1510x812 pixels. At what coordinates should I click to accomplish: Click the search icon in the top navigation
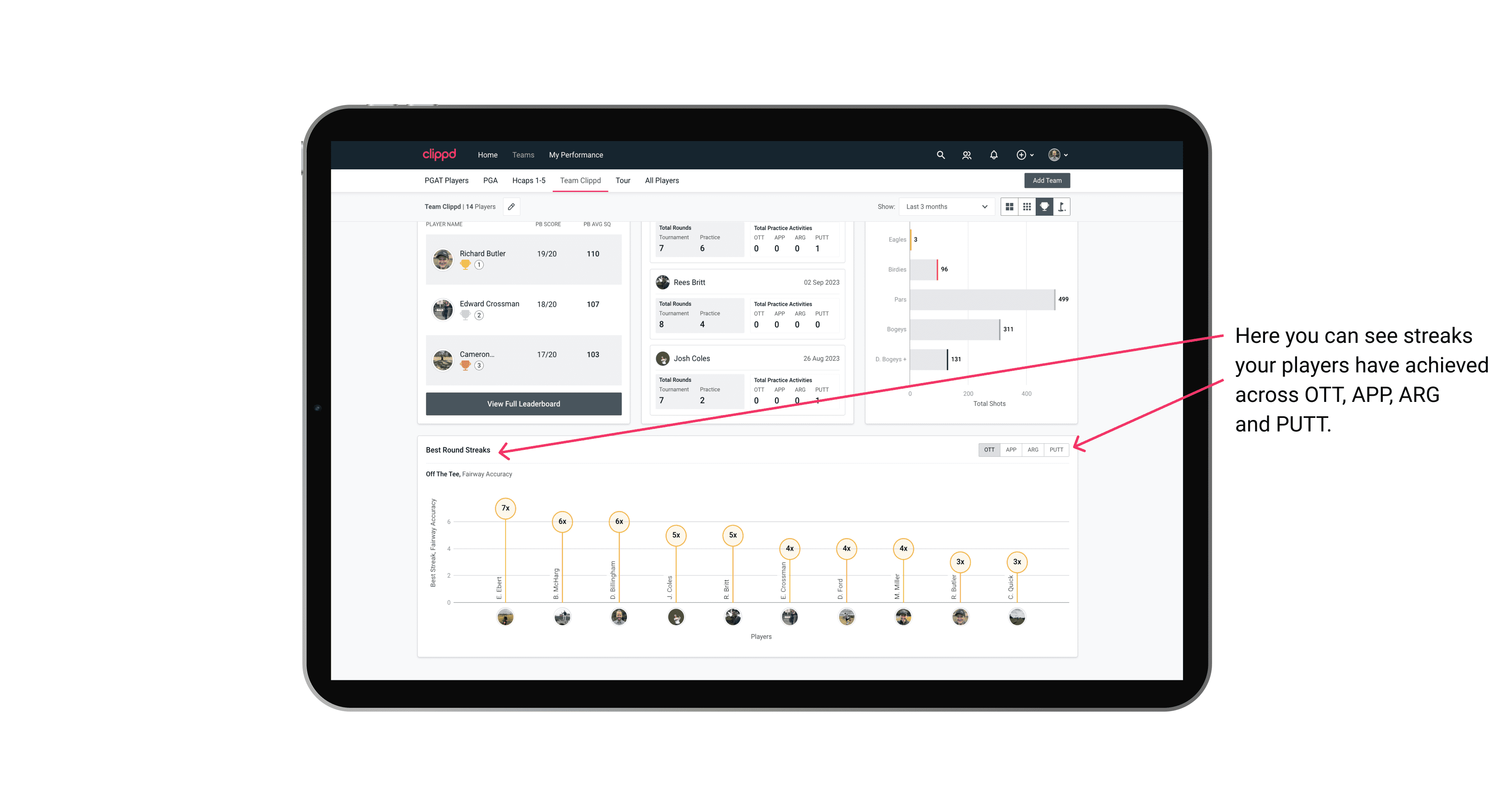tap(940, 155)
